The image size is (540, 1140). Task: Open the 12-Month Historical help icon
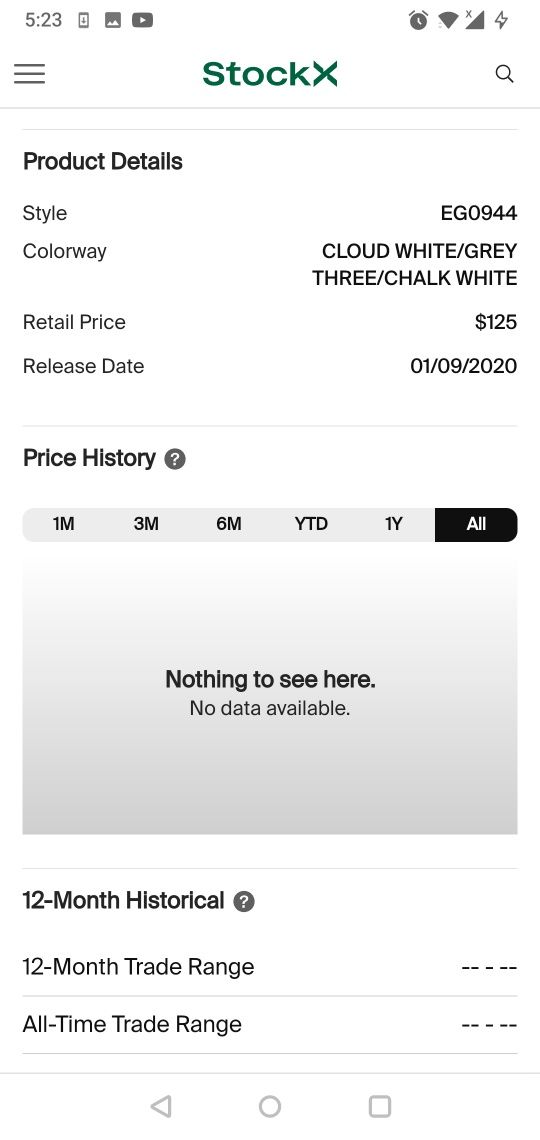[x=244, y=902]
